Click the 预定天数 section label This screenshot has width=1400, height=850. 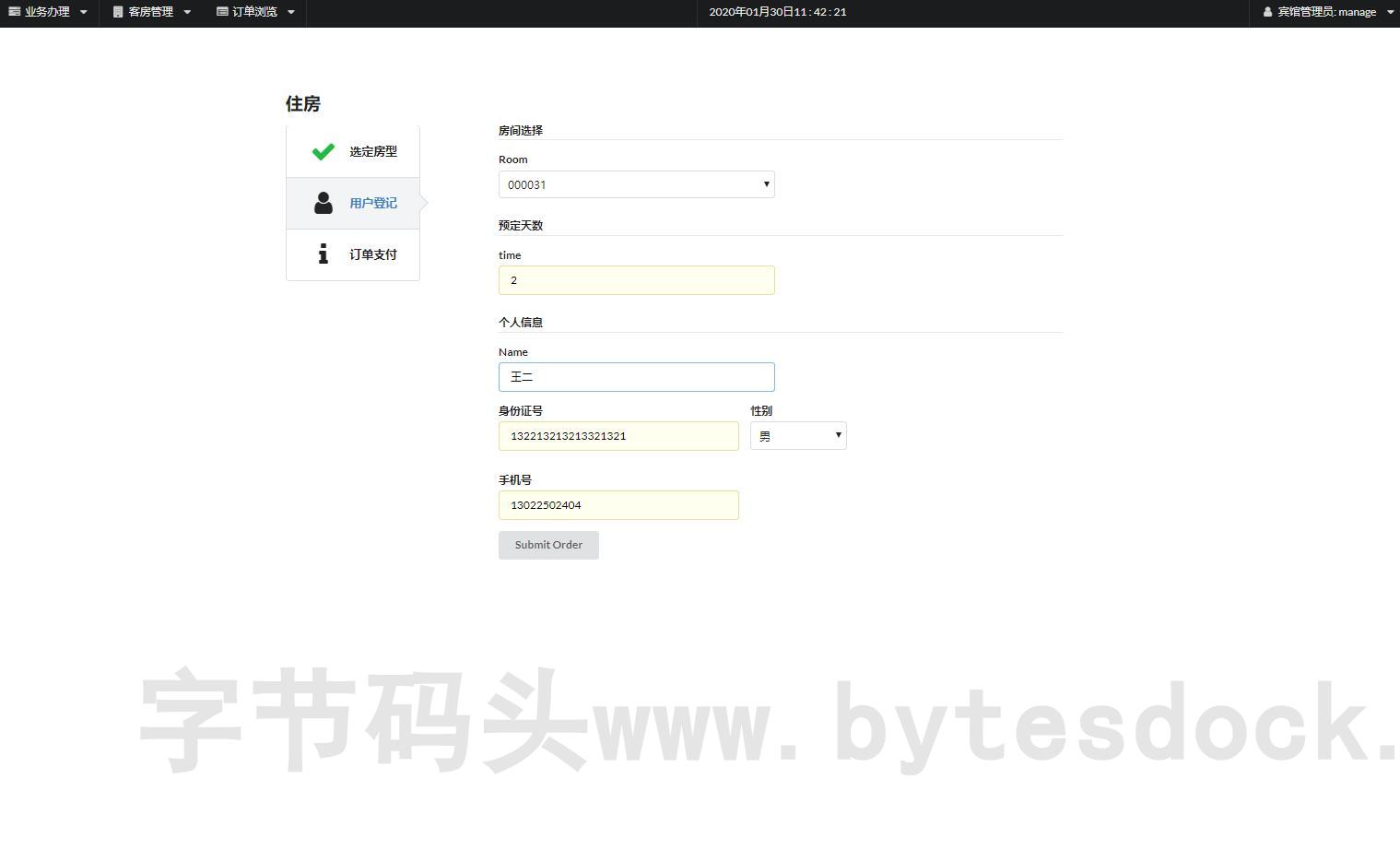click(x=521, y=226)
